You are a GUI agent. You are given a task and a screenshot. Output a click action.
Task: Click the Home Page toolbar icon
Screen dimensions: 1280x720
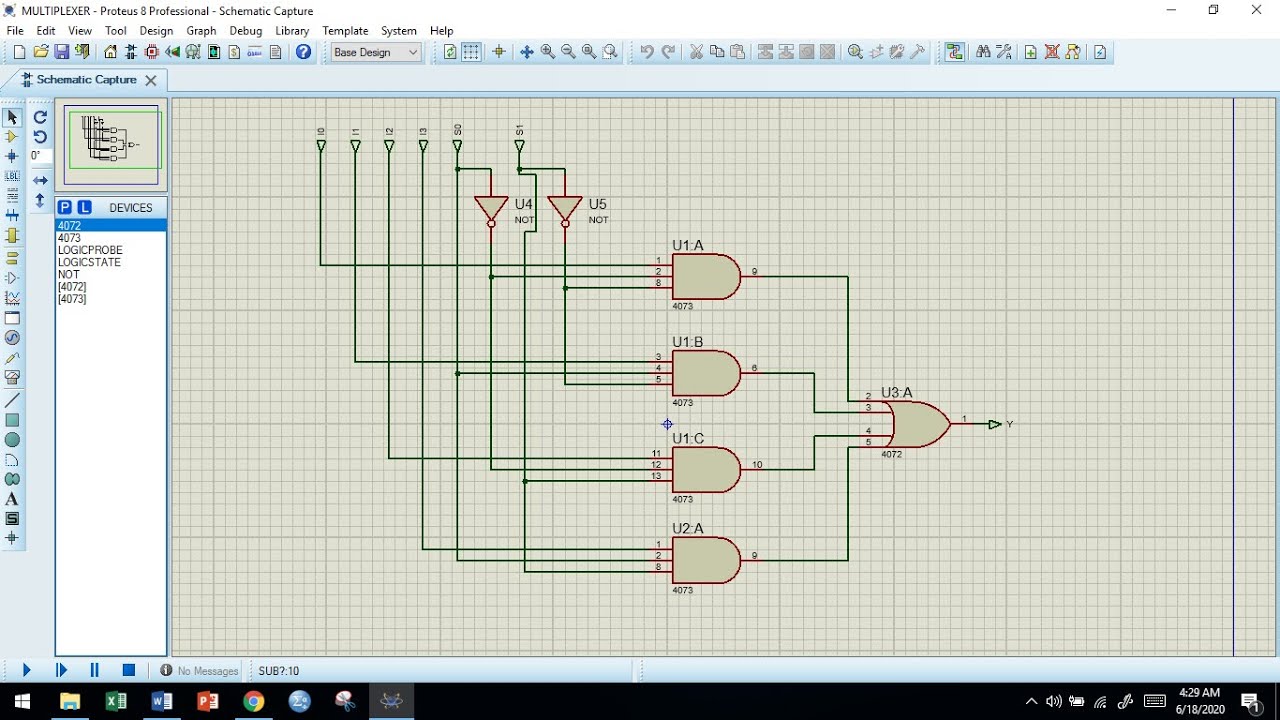point(110,52)
